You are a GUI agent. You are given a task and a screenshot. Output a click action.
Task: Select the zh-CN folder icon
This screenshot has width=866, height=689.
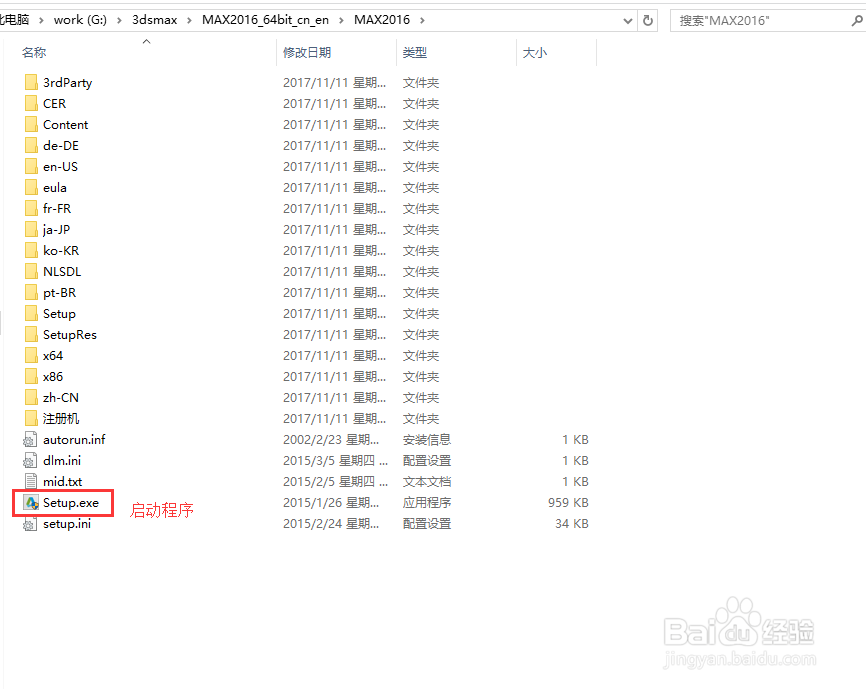31,397
